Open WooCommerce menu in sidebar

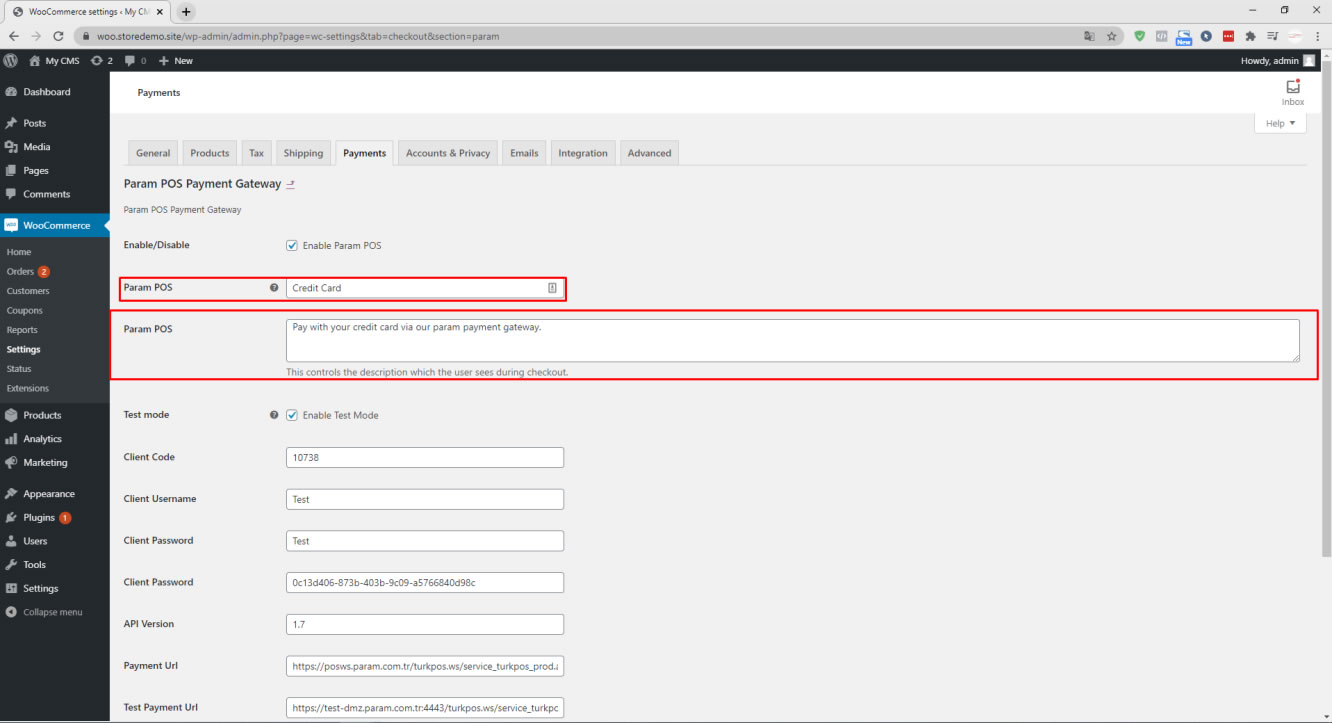tap(55, 225)
